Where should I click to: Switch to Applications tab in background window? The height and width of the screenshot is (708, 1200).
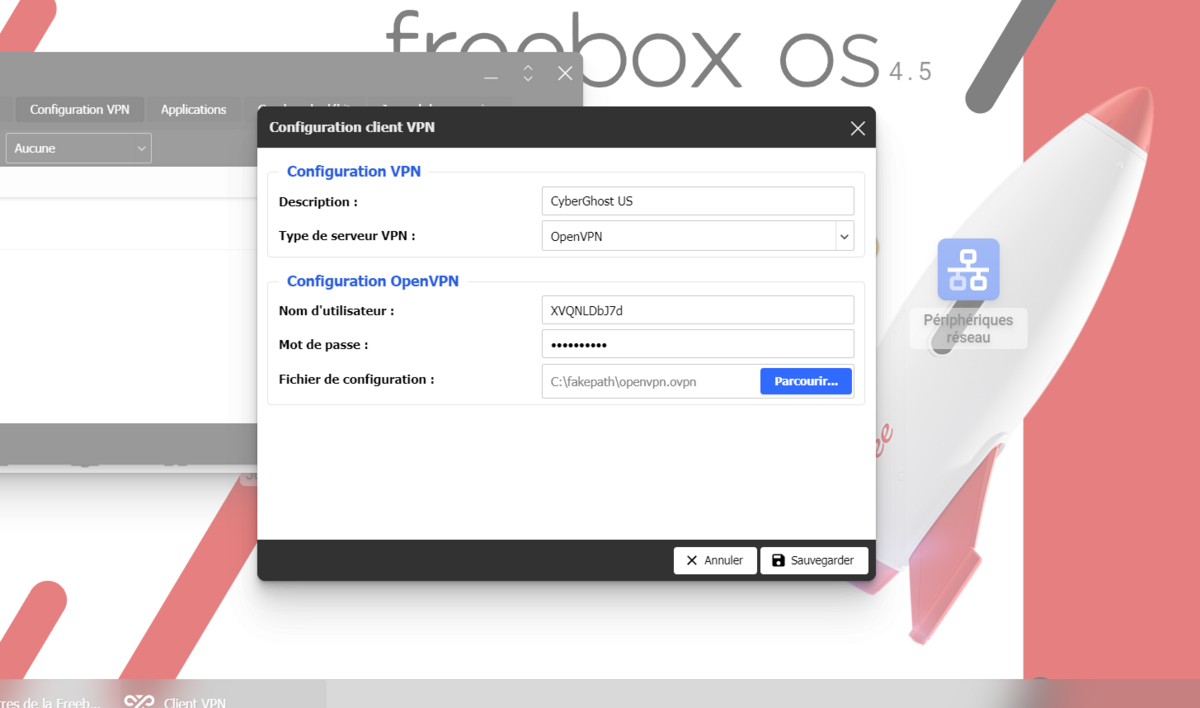193,110
